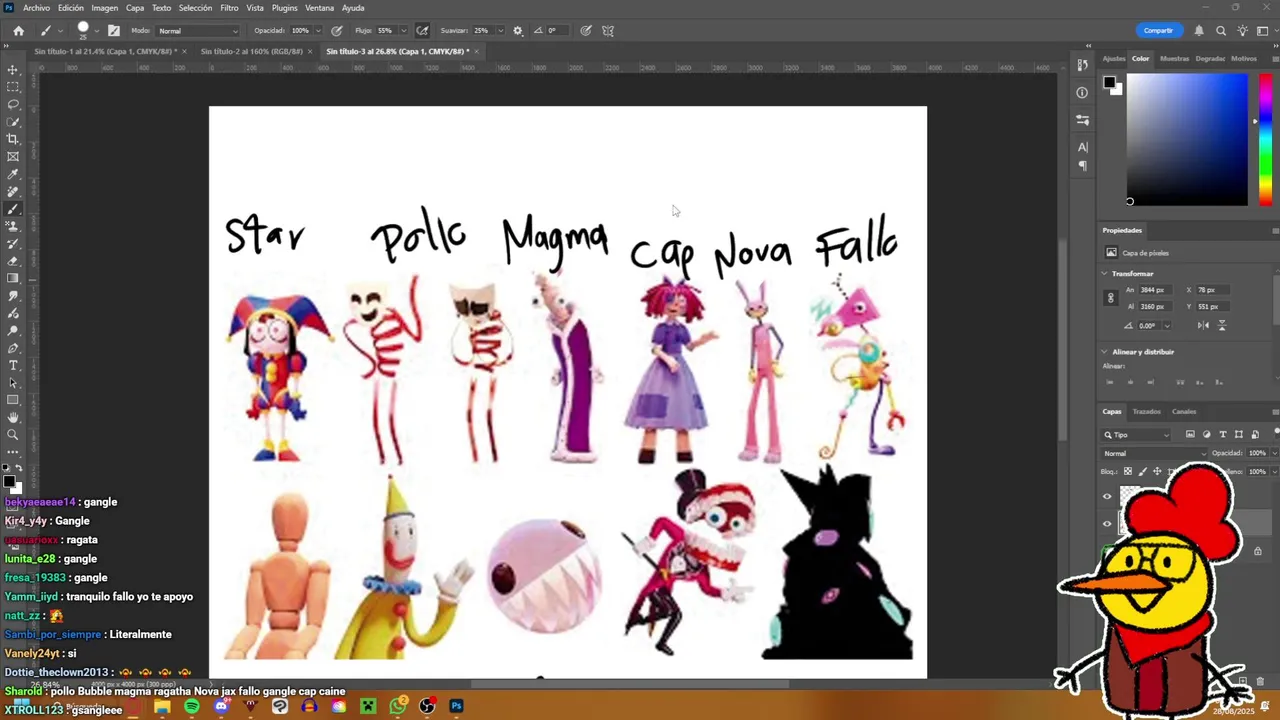Open the Archivo menu
This screenshot has height=720, width=1280.
pyautogui.click(x=36, y=7)
